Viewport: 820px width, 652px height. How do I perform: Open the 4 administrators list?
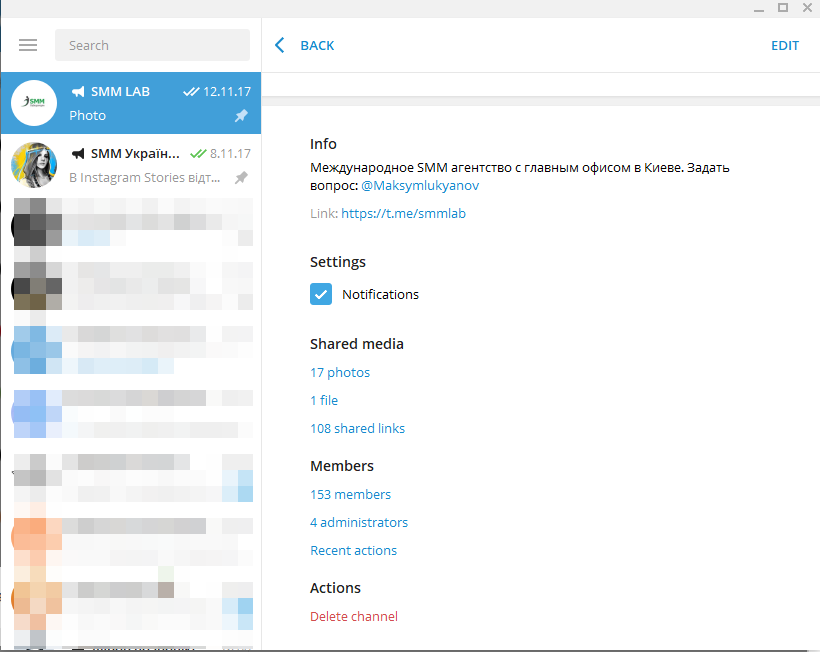pos(359,522)
